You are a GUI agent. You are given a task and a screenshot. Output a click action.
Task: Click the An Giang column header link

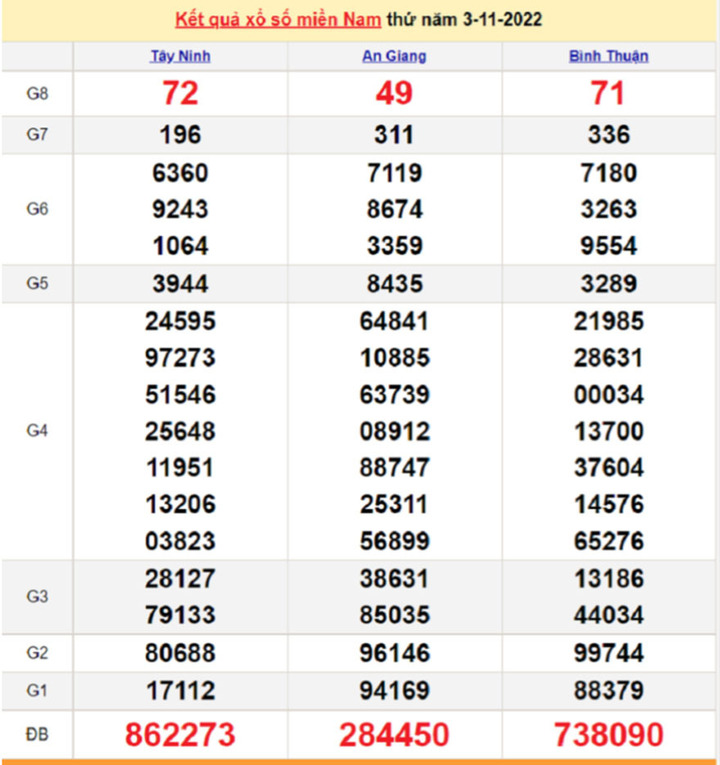pyautogui.click(x=394, y=56)
